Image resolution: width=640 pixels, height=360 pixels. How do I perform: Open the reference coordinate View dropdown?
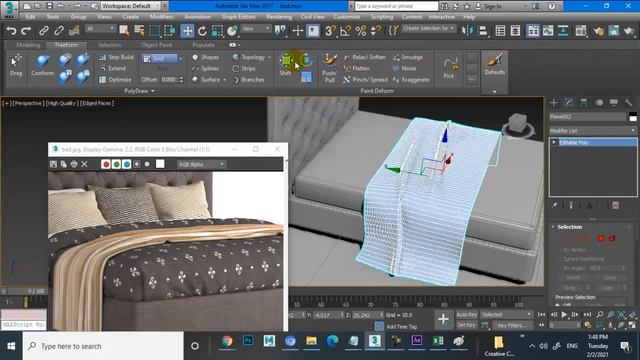[x=256, y=29]
